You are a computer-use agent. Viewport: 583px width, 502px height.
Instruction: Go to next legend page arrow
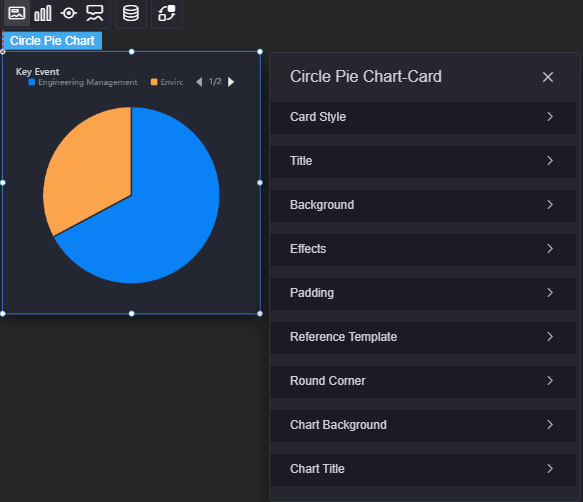point(231,82)
